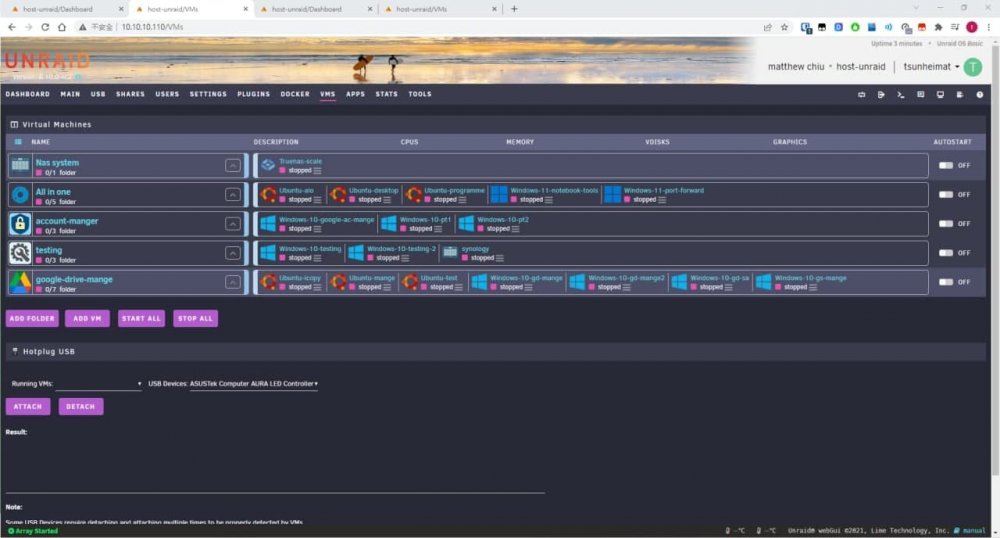Open the Dashboard menu
This screenshot has width=1000, height=538.
click(27, 94)
